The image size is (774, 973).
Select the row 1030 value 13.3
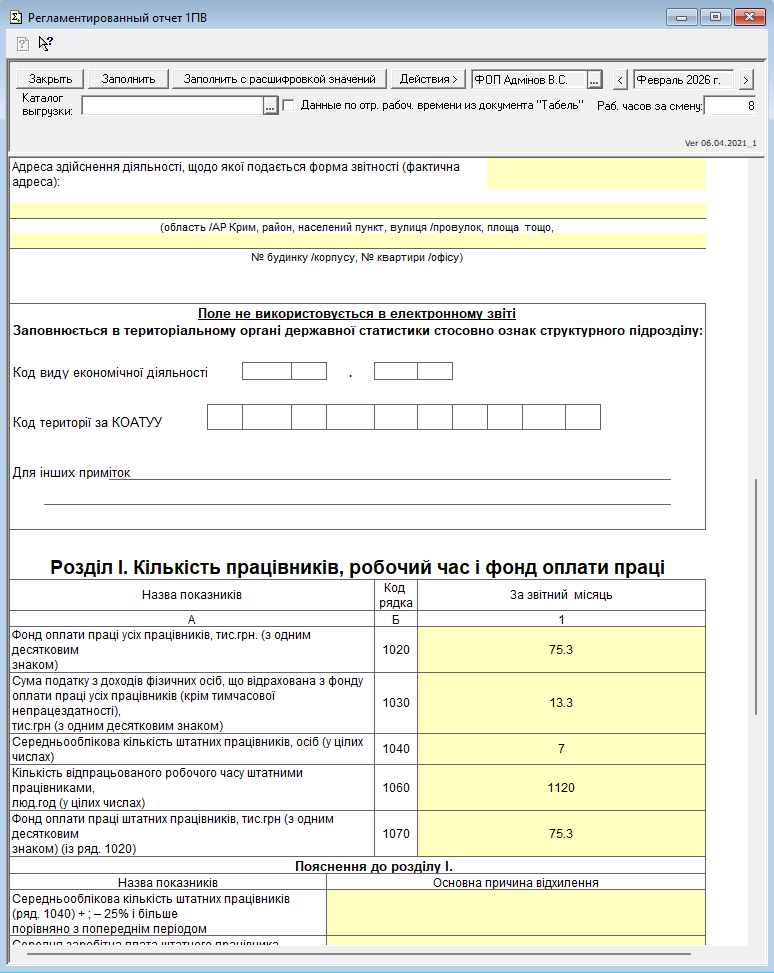point(561,703)
